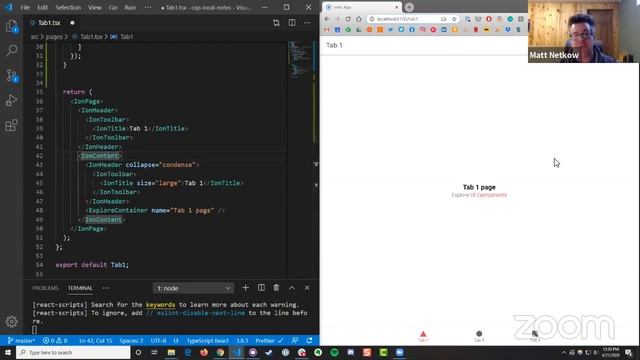Click 'TypeScript React' language mode
The height and width of the screenshot is (360, 640).
pyautogui.click(x=207, y=340)
